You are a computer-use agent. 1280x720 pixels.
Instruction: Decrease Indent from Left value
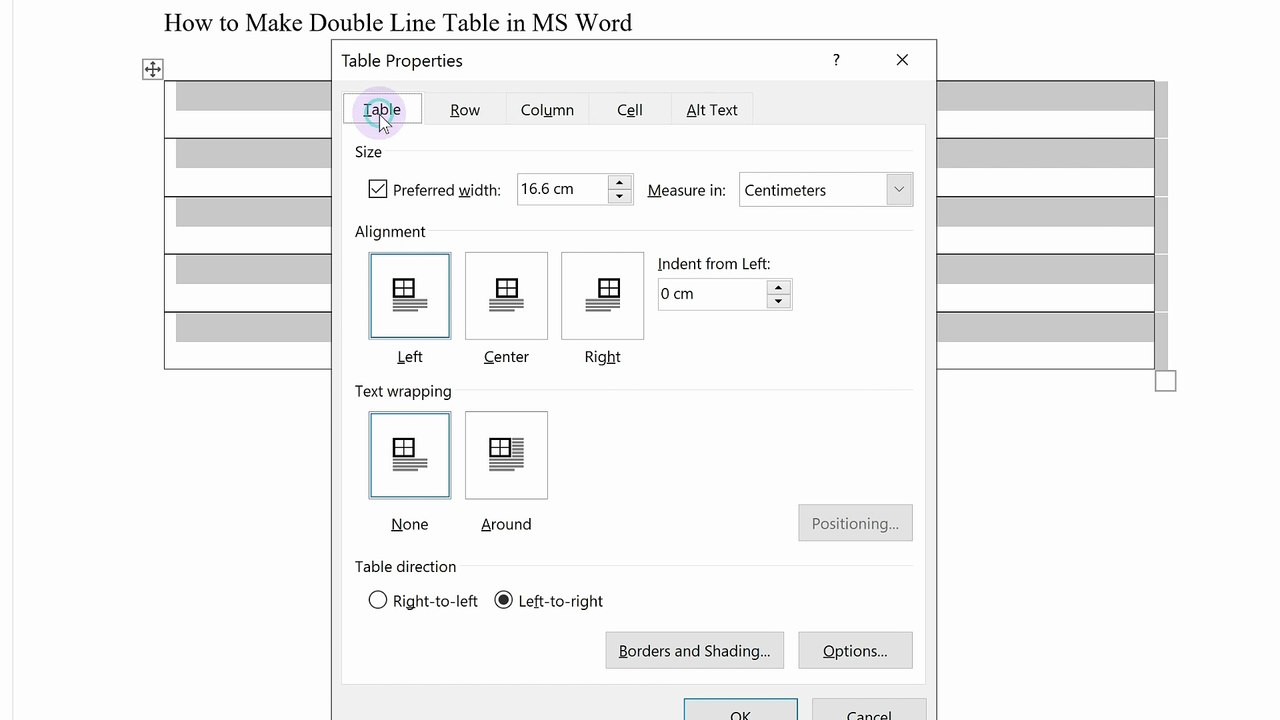(778, 301)
